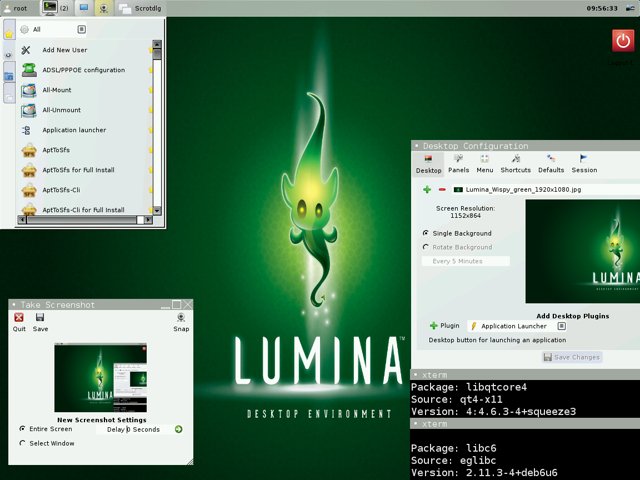The image size is (640, 480).
Task: Click the All category list button
Action: 82,29
